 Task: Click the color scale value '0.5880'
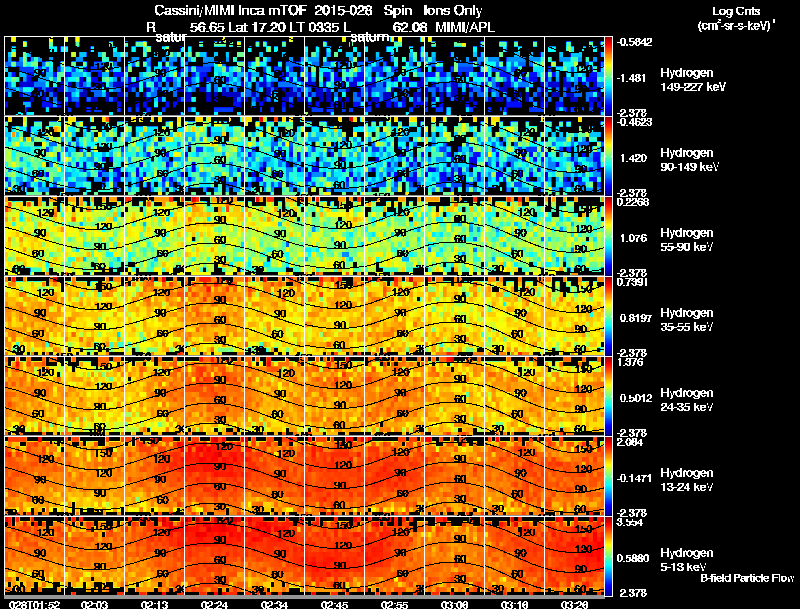click(x=633, y=559)
